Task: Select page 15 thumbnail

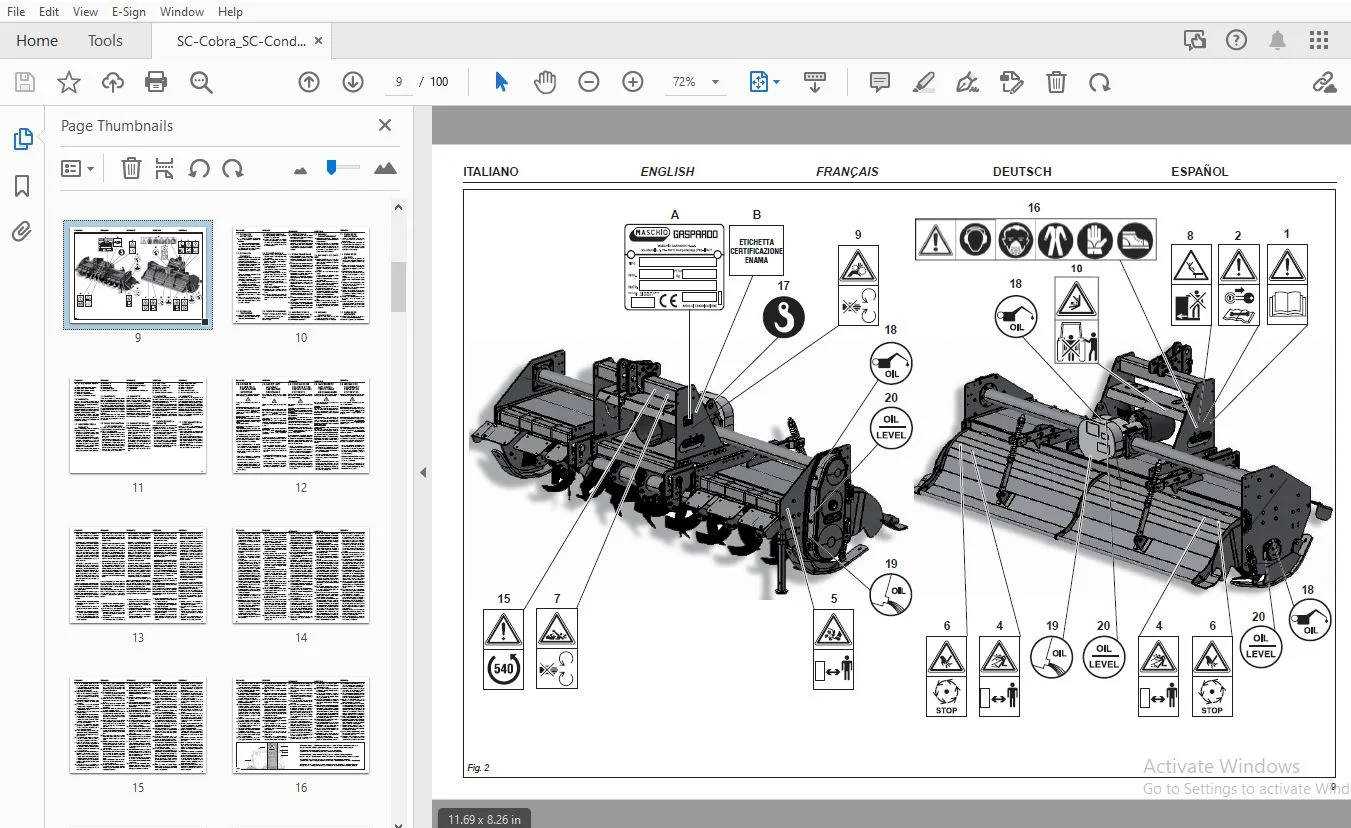Action: (138, 725)
